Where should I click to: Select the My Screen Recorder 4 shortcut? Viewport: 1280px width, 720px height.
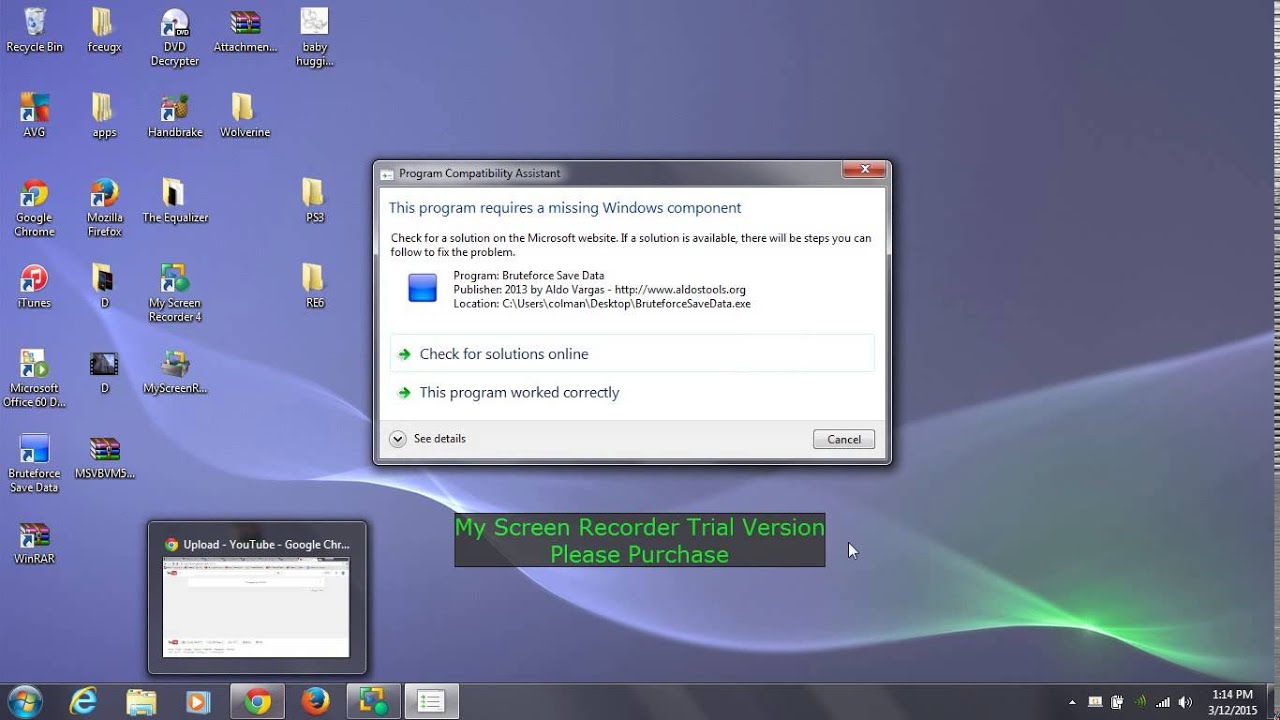175,293
